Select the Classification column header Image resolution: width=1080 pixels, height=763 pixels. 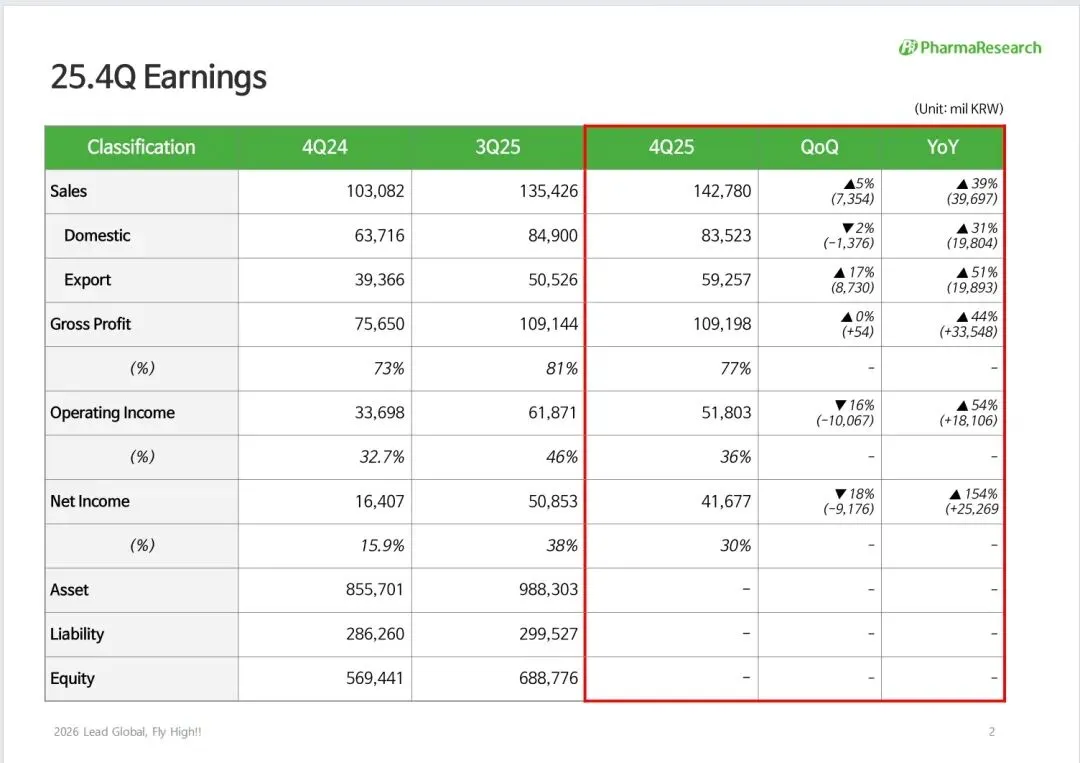141,148
